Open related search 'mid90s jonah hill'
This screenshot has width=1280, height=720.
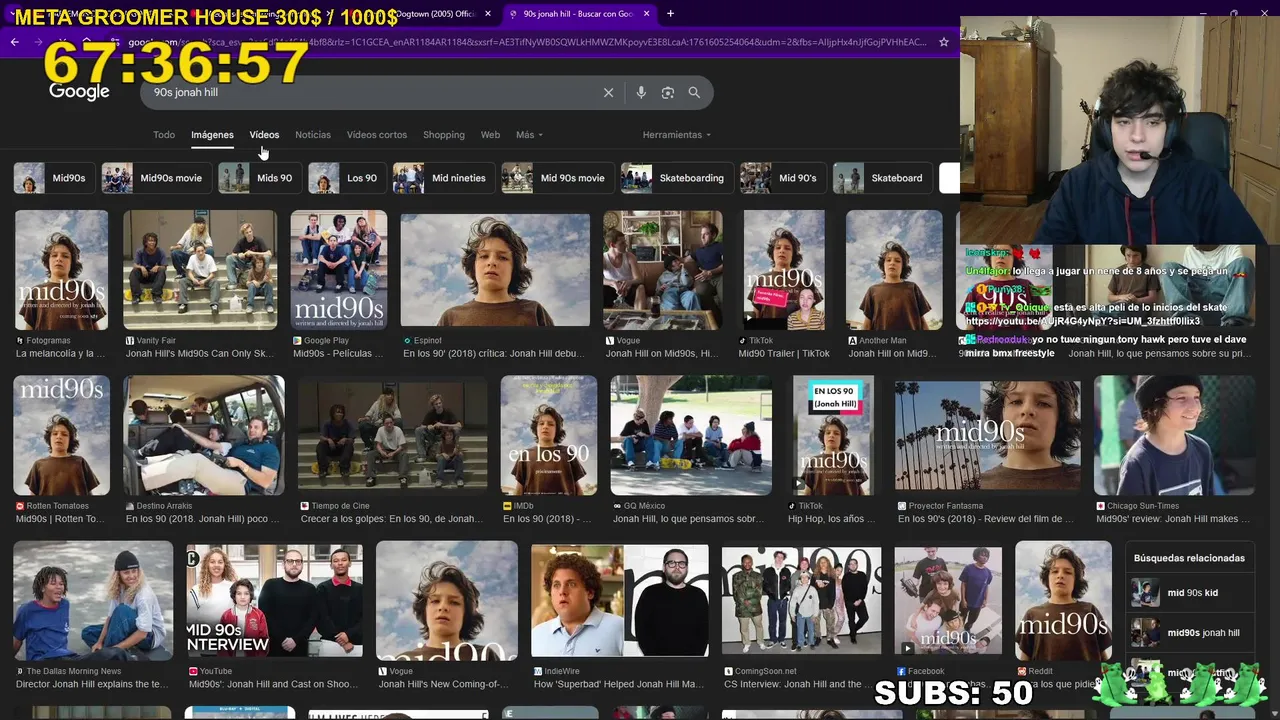[x=1189, y=633]
